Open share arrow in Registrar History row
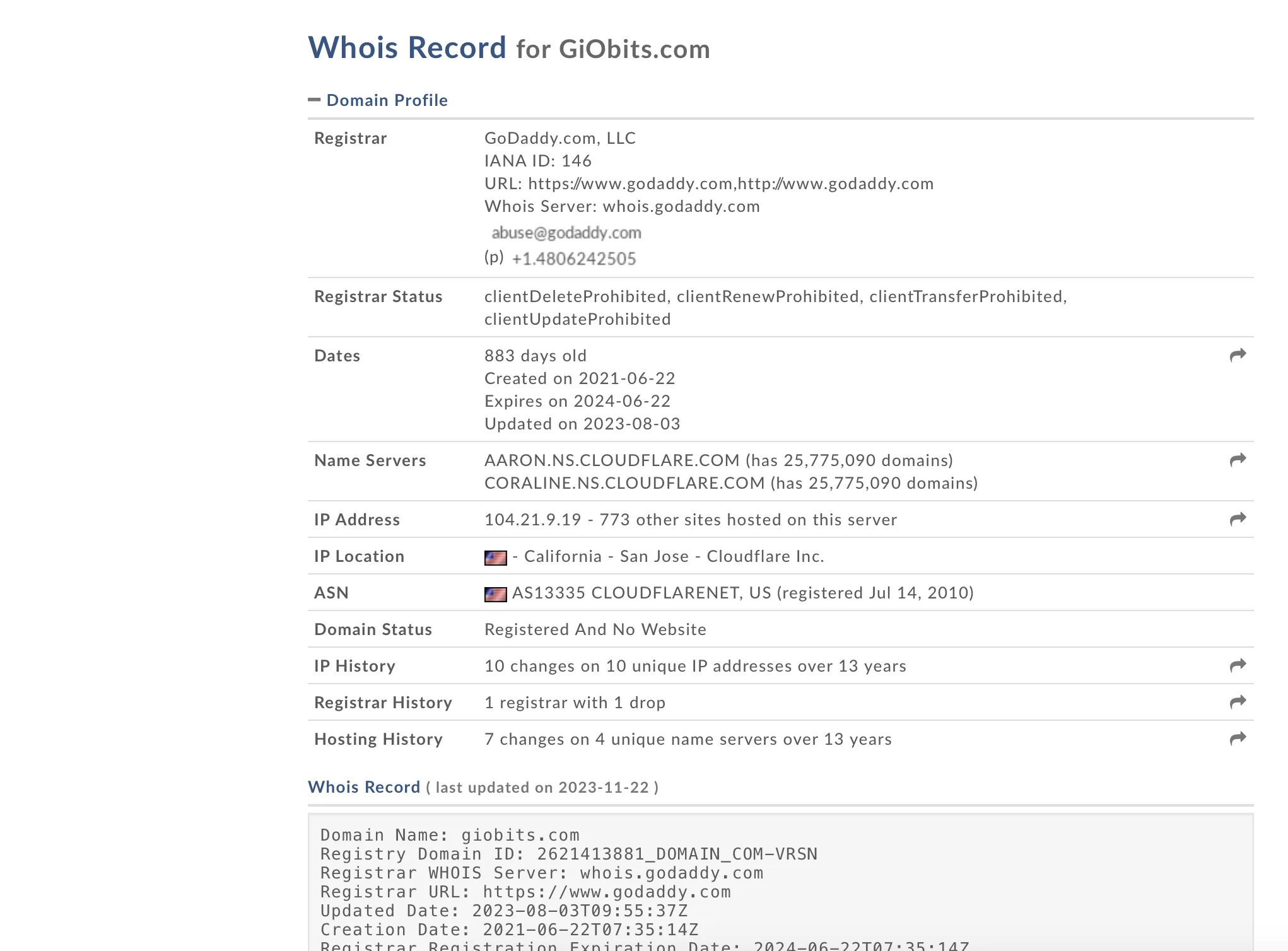Viewport: 1288px width, 951px height. coord(1238,702)
